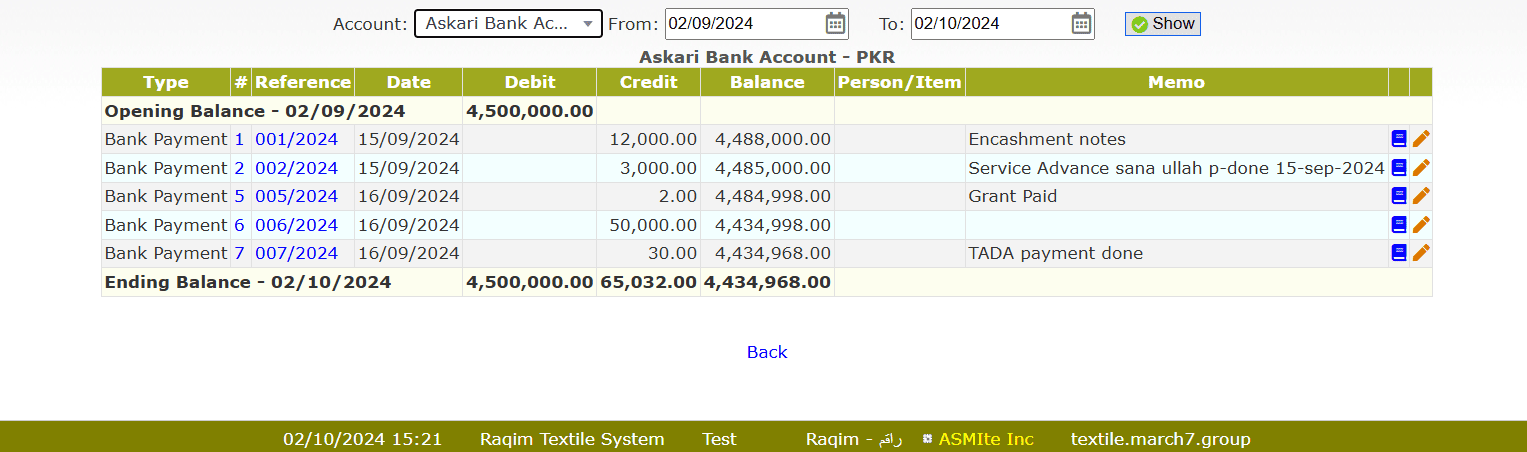The width and height of the screenshot is (1527, 452).
Task: Click pencil edit icon for Grant Paid row
Action: click(x=1421, y=196)
